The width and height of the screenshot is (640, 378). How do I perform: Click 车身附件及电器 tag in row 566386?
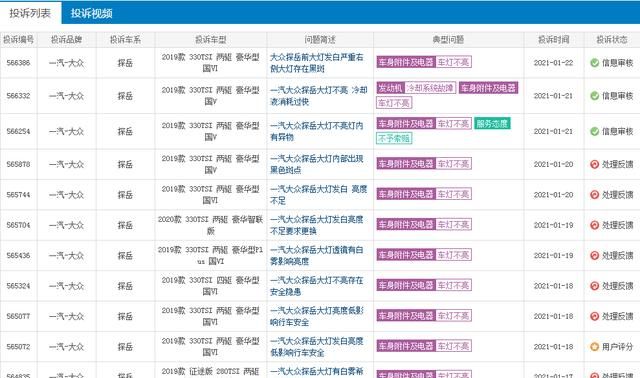tap(406, 62)
